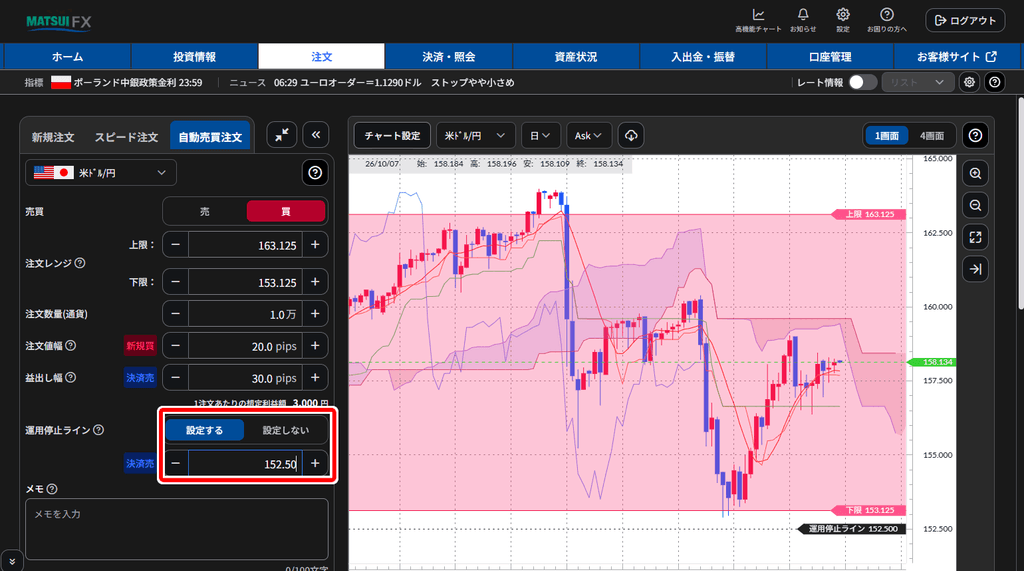
Task: Click the 注文値幅 help icon
Action: coord(71,345)
